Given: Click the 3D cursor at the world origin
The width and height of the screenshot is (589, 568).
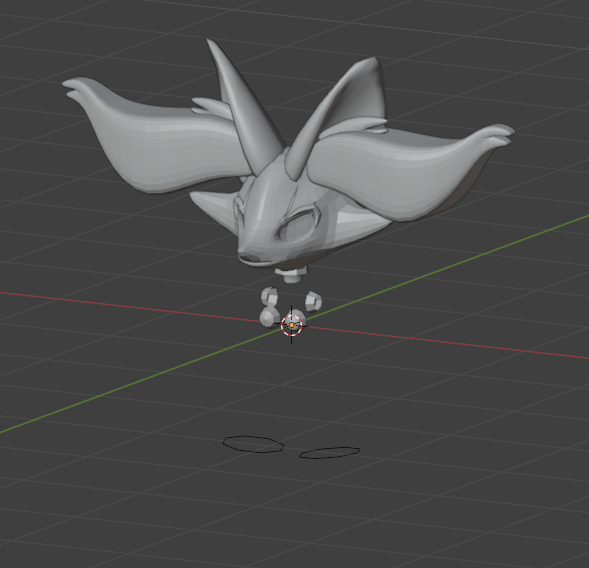Looking at the screenshot, I should [x=291, y=325].
